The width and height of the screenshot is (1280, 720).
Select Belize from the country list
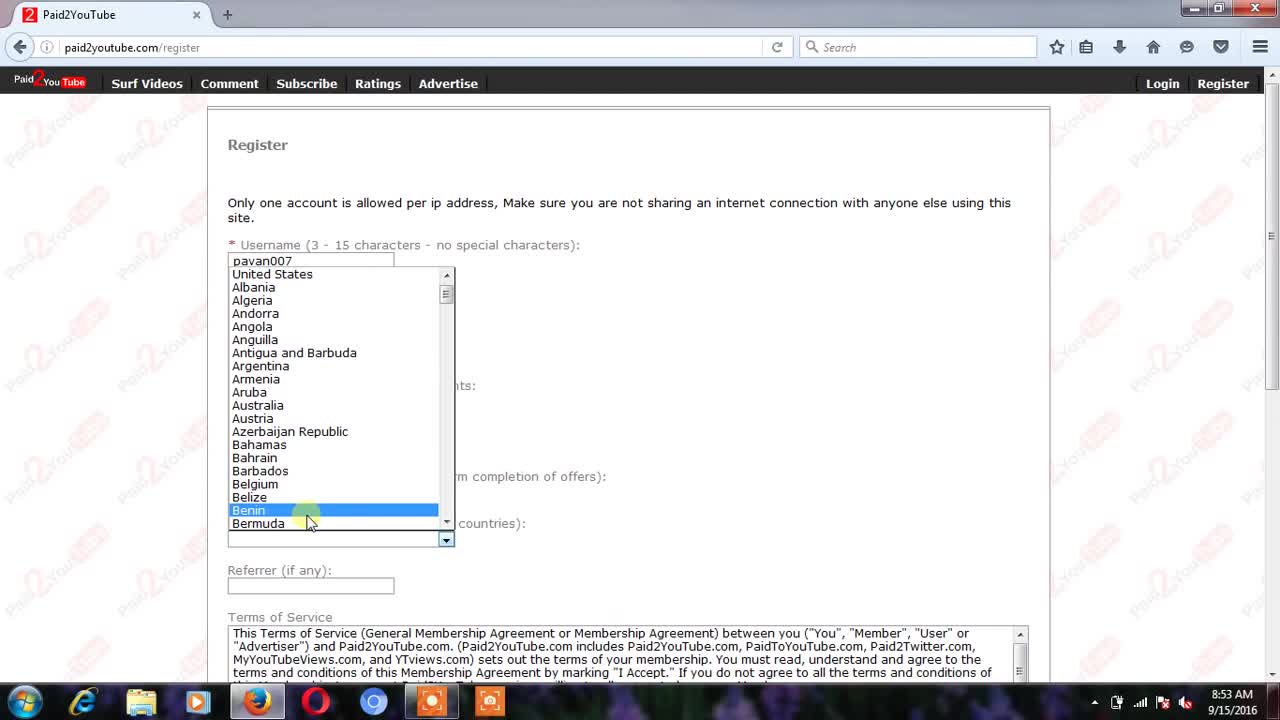334,497
